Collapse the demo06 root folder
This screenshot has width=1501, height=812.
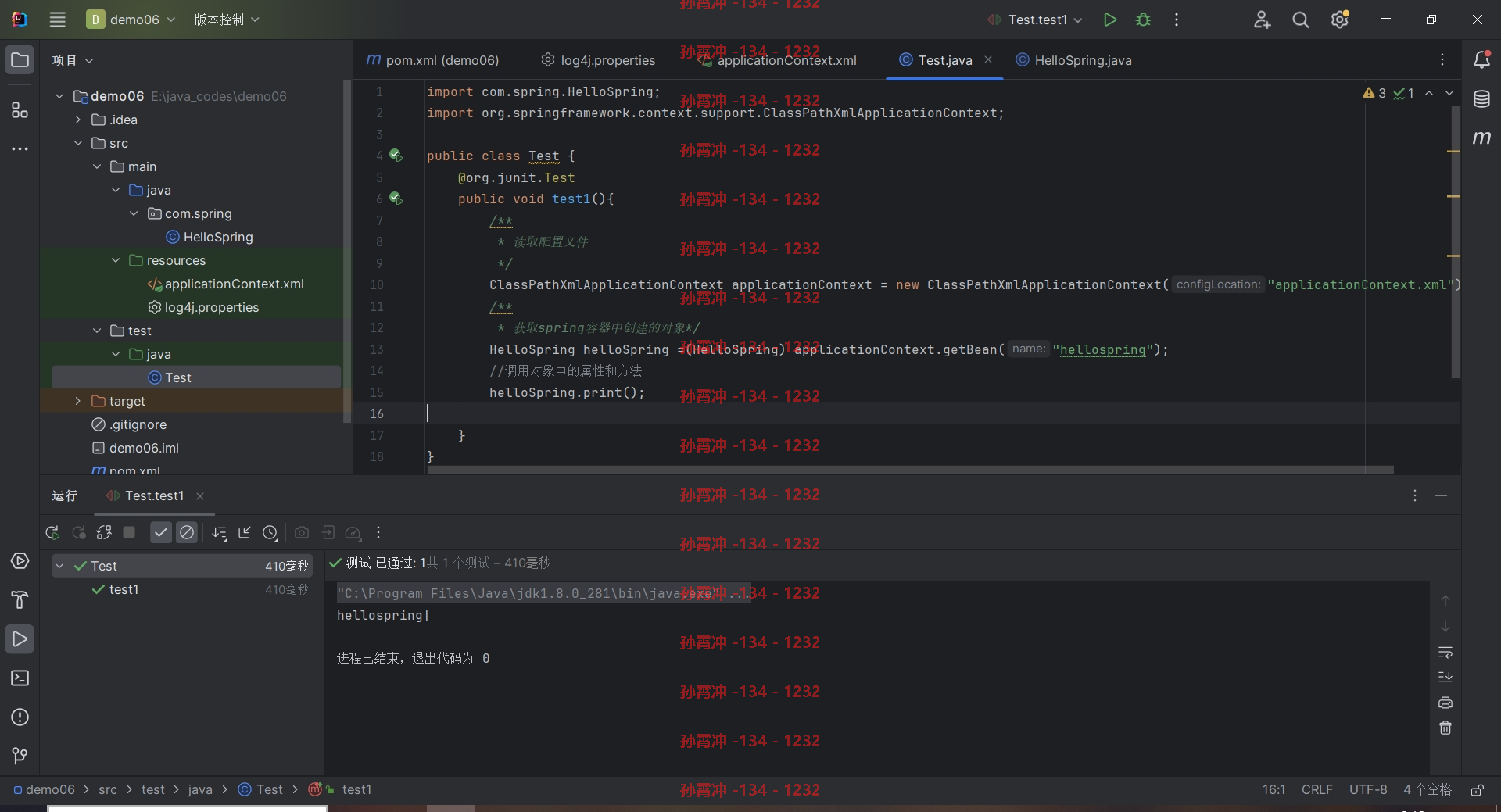(x=59, y=96)
